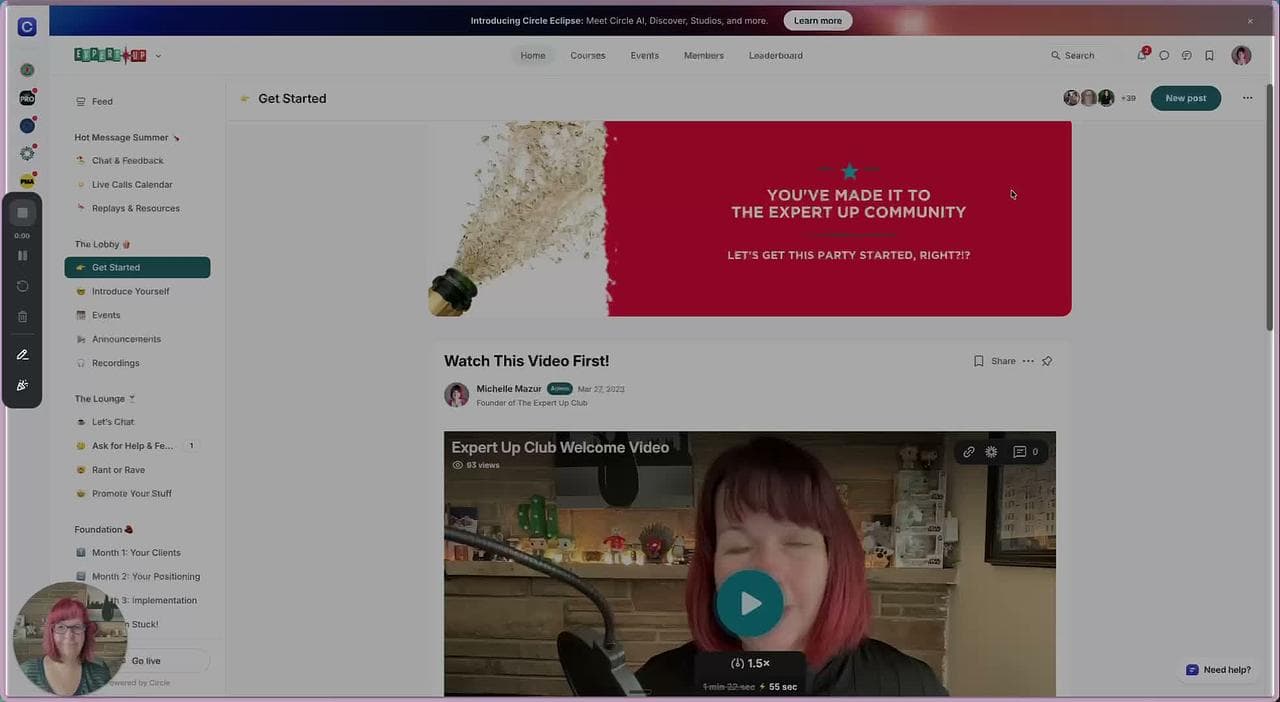Image resolution: width=1280 pixels, height=702 pixels.
Task: Open the Replays & Resources space
Action: click(138, 208)
